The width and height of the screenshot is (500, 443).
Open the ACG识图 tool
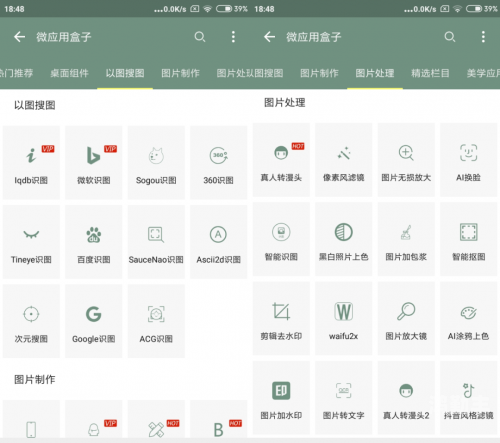pyautogui.click(x=156, y=321)
